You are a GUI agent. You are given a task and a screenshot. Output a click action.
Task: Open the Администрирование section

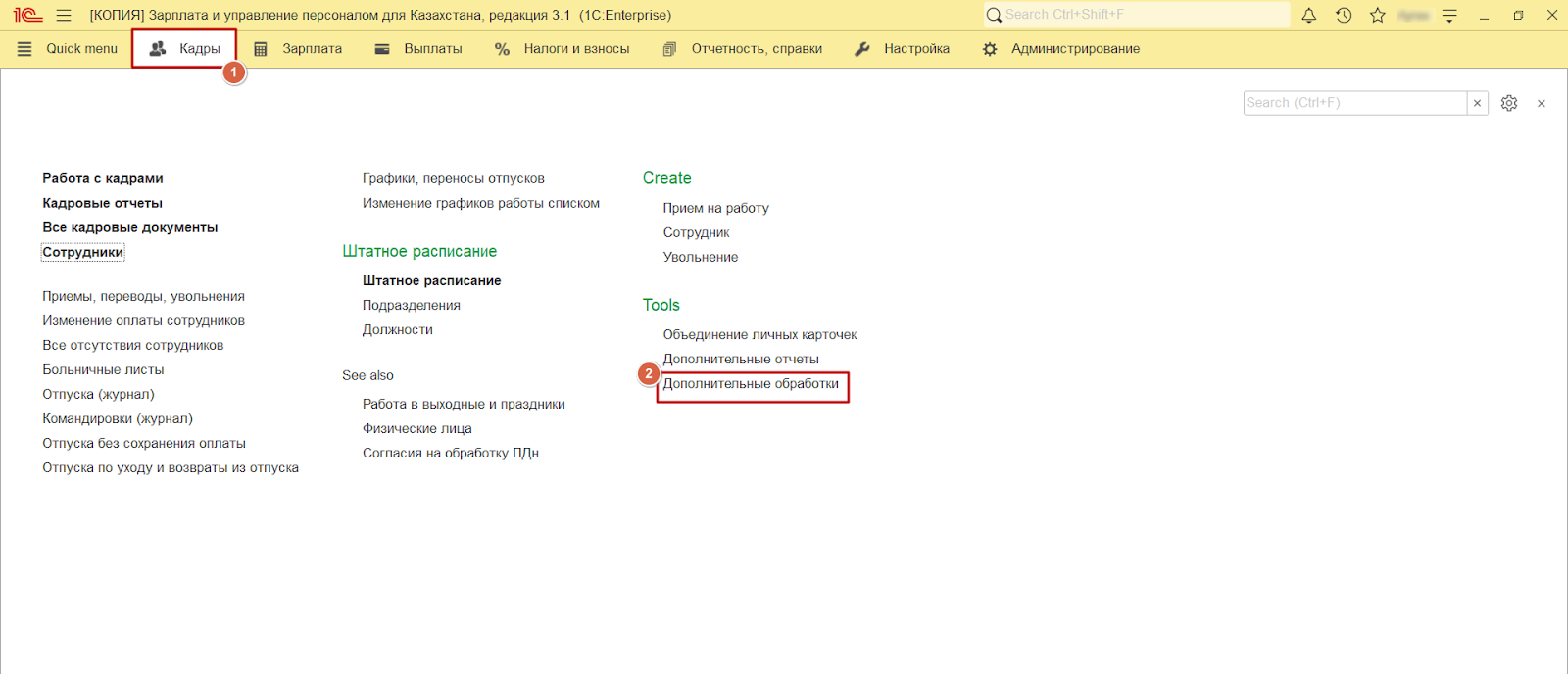click(1062, 48)
